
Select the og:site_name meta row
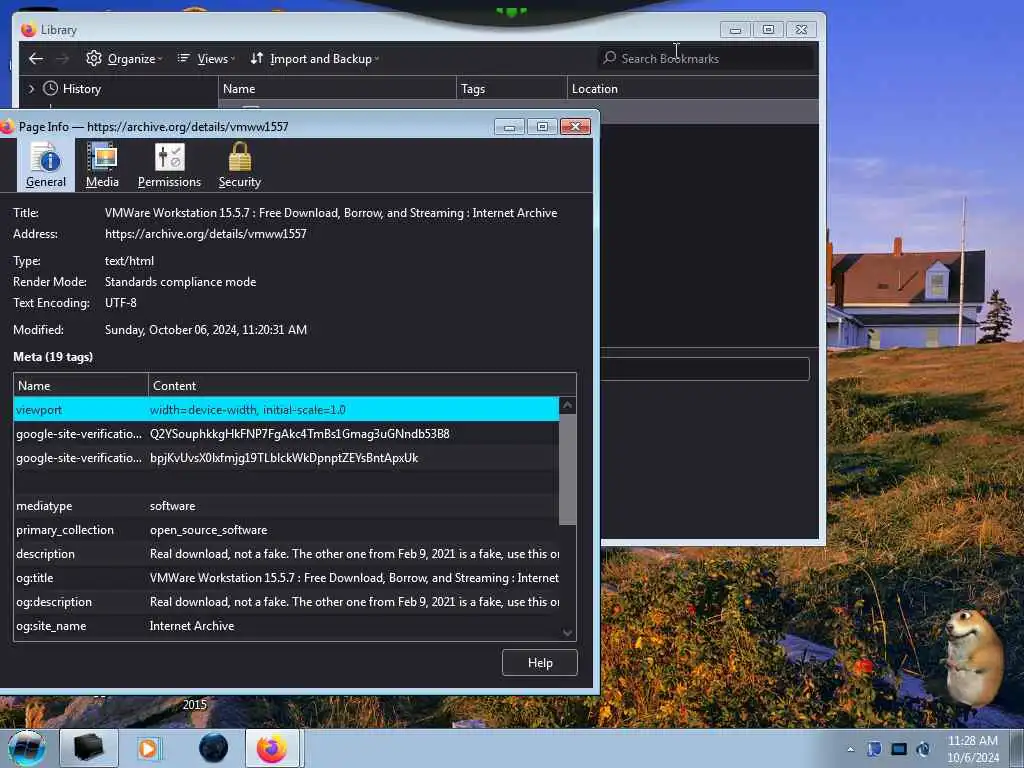(x=286, y=626)
